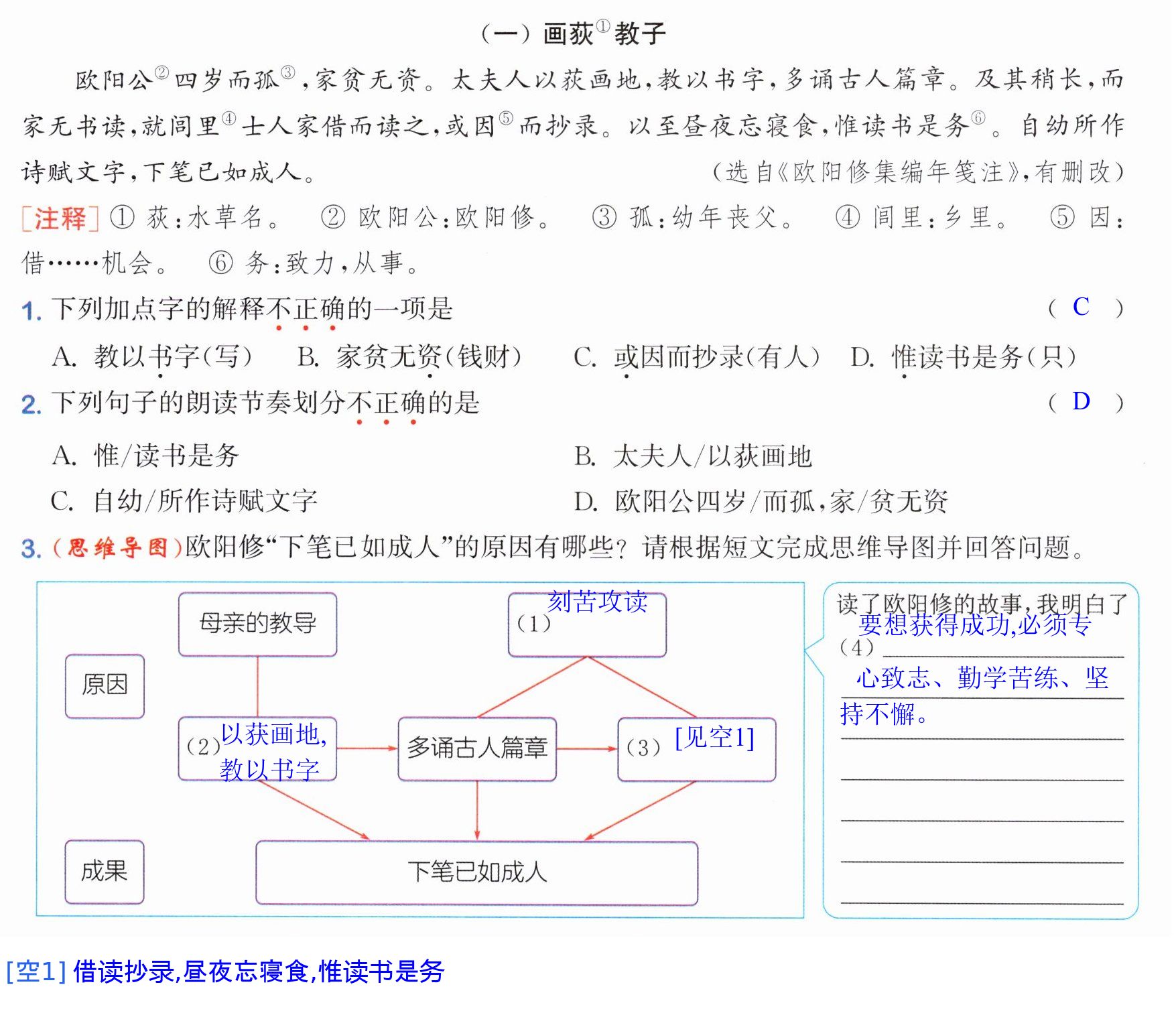Click the blank (2) with 以荻画地,教以书字
Viewport: 1176px width, 1009px height.
257,749
